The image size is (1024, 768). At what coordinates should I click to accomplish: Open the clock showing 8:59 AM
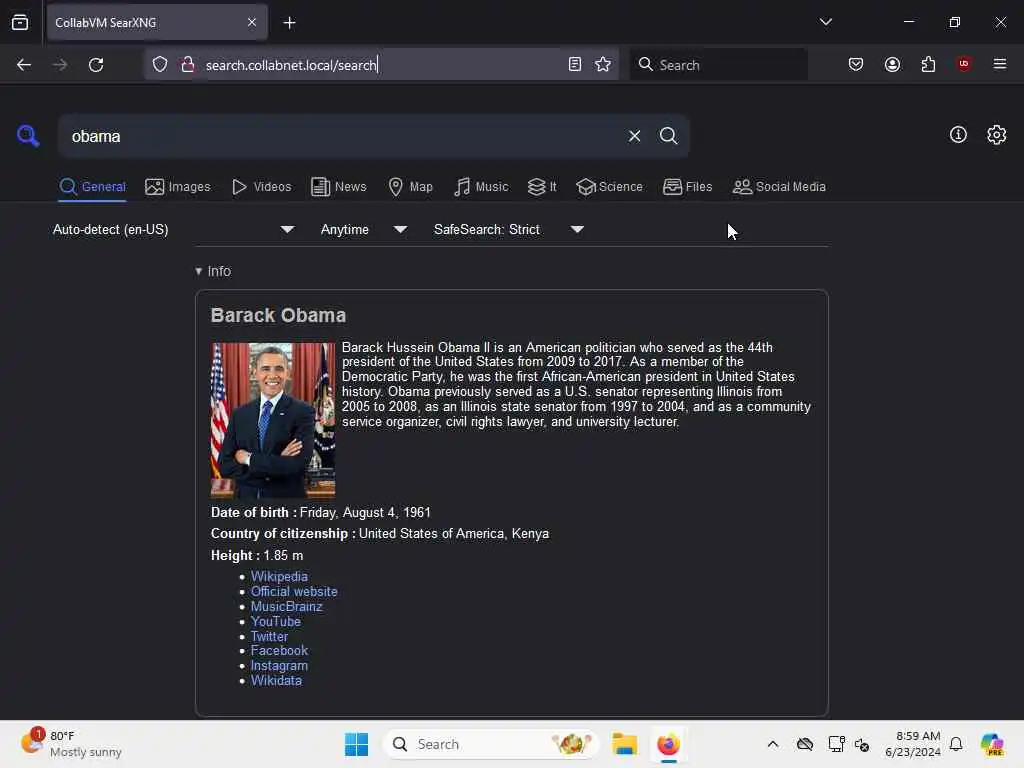click(x=912, y=744)
